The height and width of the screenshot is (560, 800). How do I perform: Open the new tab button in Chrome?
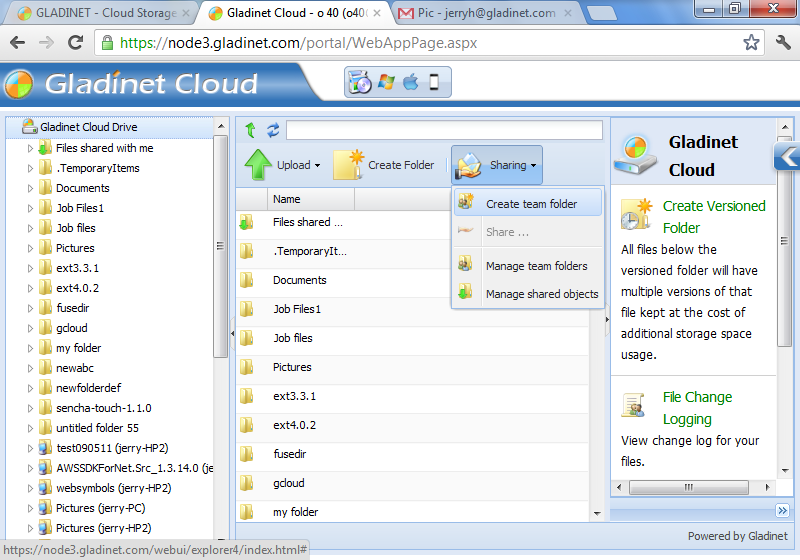(602, 13)
